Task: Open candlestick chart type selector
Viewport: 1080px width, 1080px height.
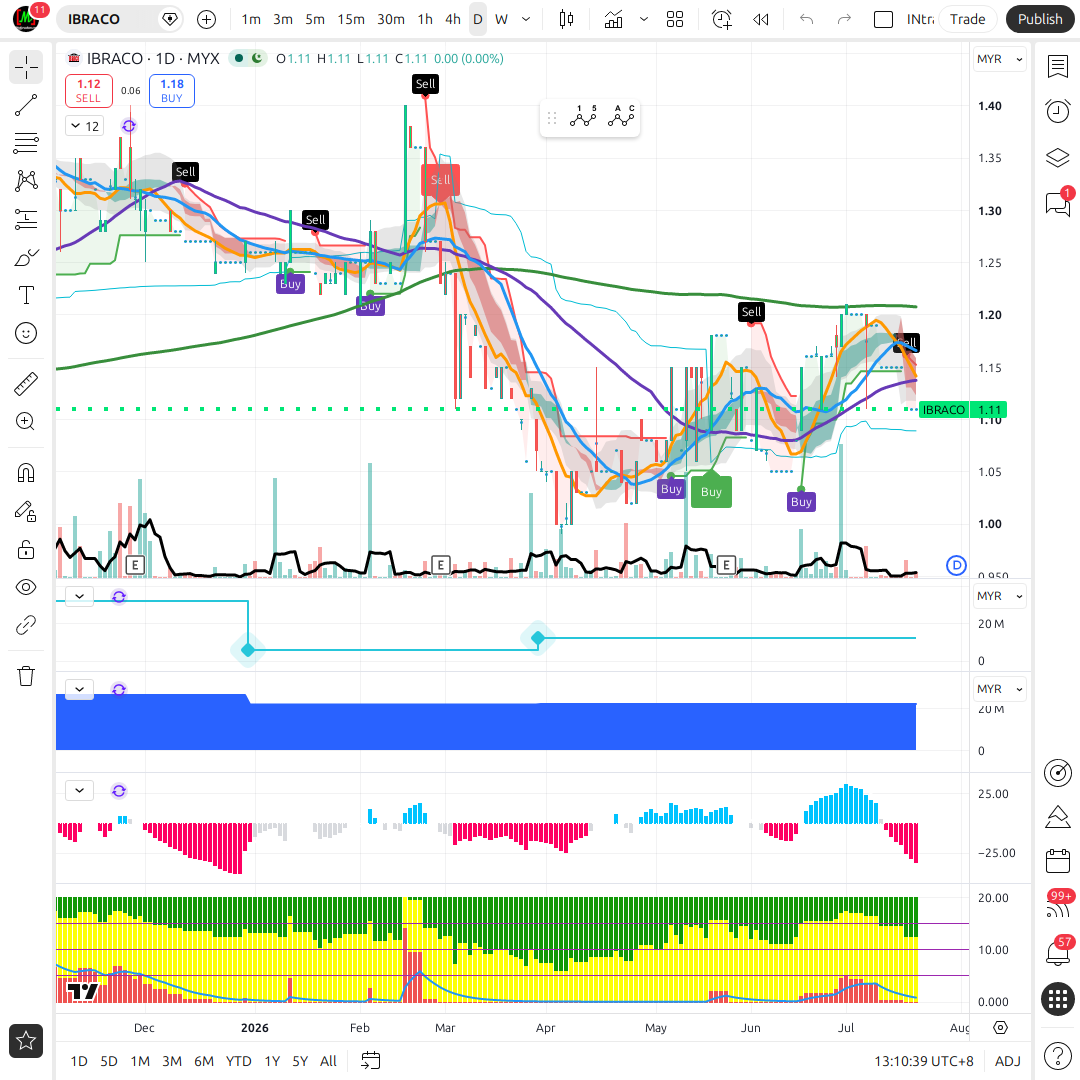Action: (566, 19)
